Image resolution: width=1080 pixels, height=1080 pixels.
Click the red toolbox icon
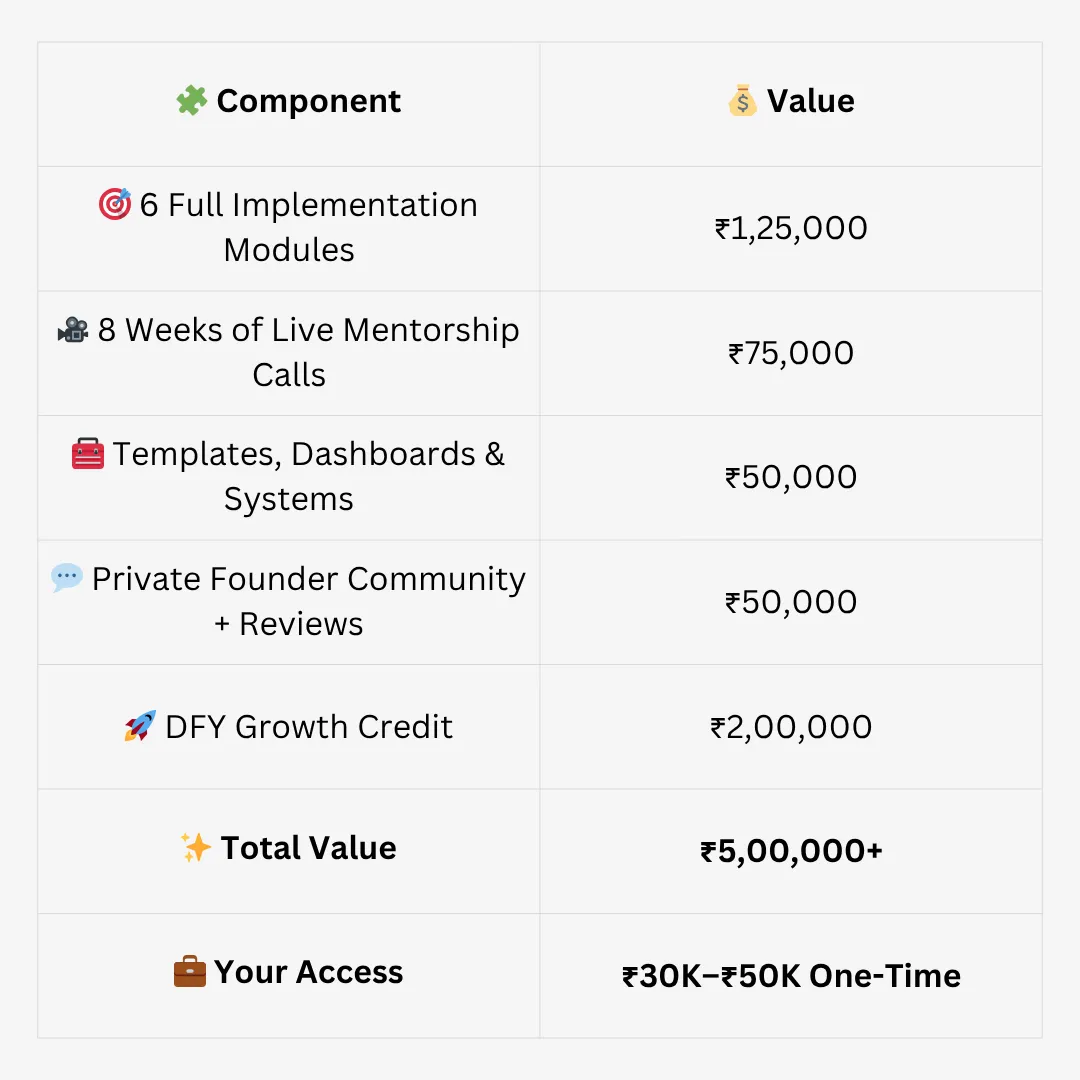pyautogui.click(x=88, y=455)
